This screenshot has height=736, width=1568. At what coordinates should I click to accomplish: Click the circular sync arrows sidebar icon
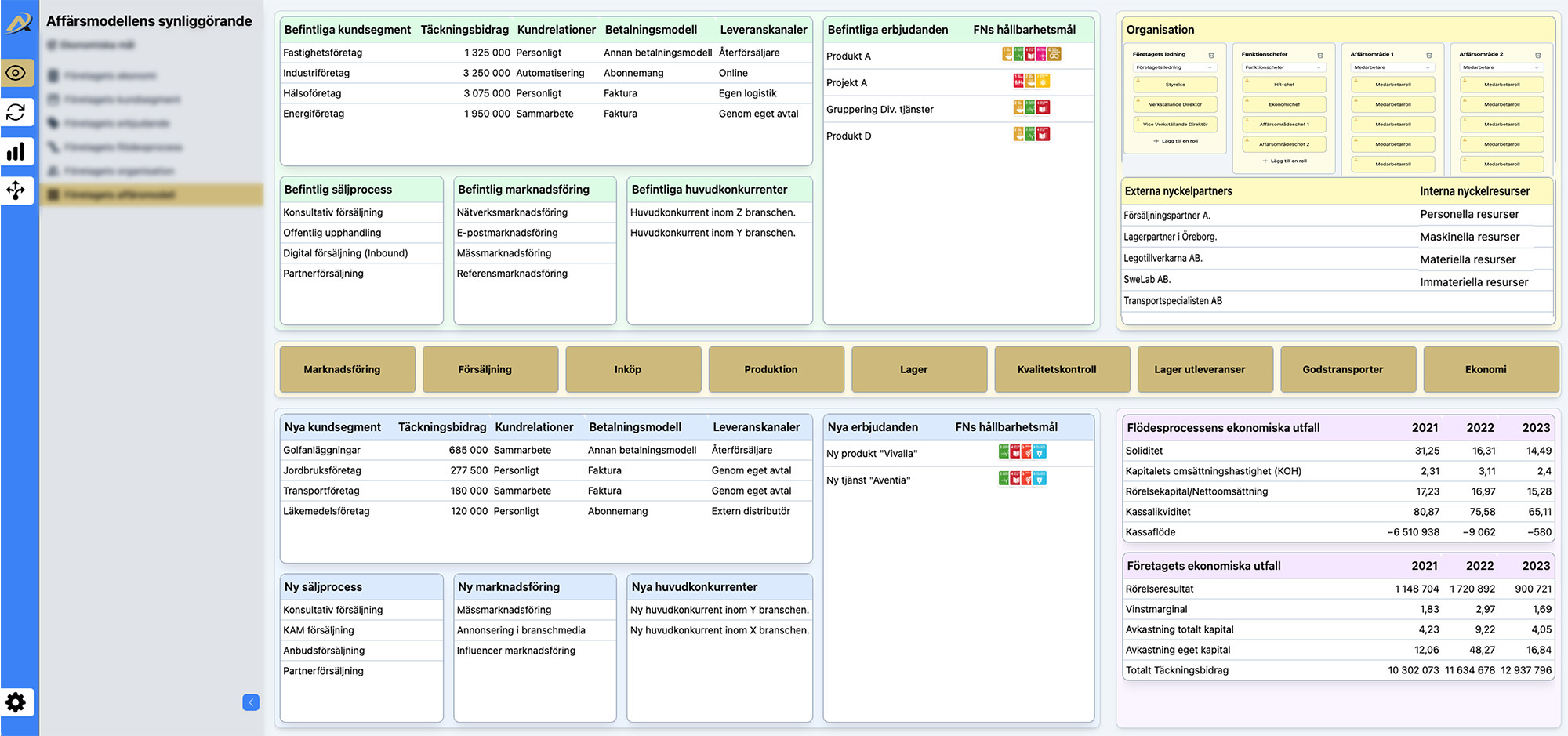click(x=16, y=112)
